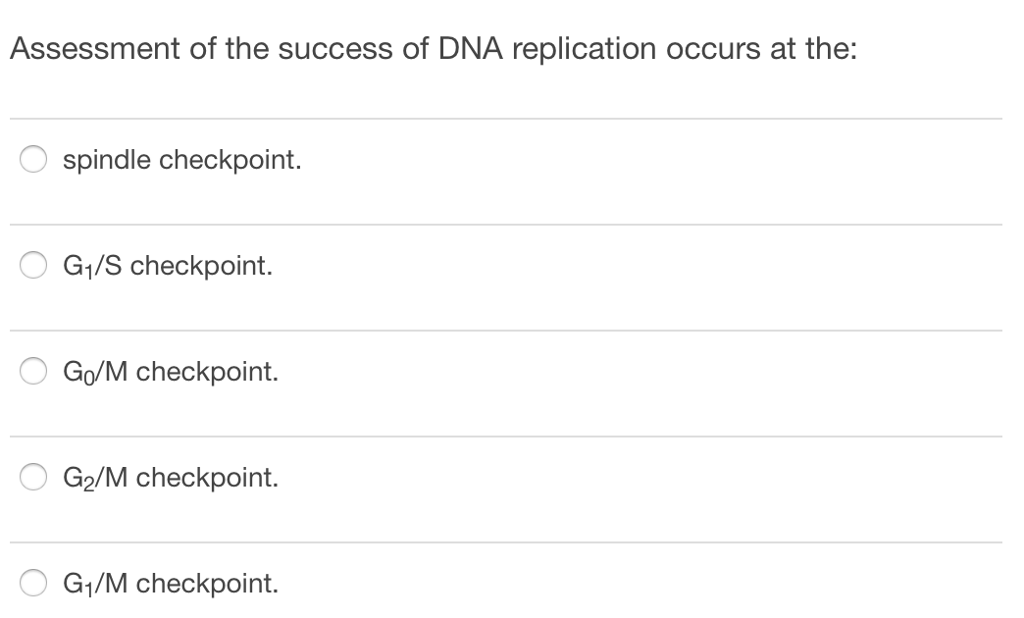Click the spindle checkpoint answer text

point(181,158)
